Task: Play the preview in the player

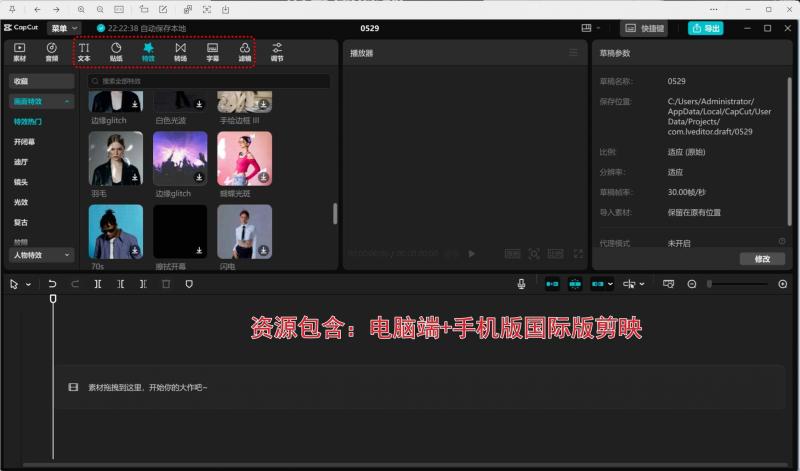Action: pyautogui.click(x=472, y=254)
